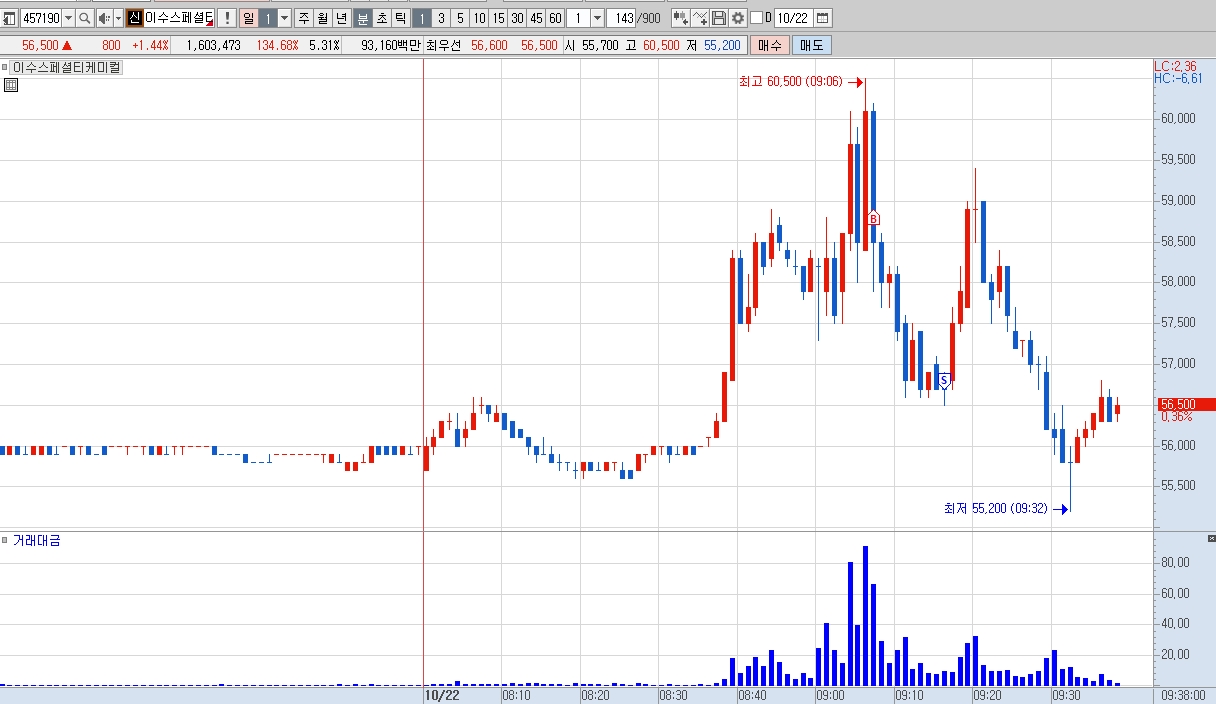Click the 매수 buy button
This screenshot has width=1216, height=704.
coord(770,45)
